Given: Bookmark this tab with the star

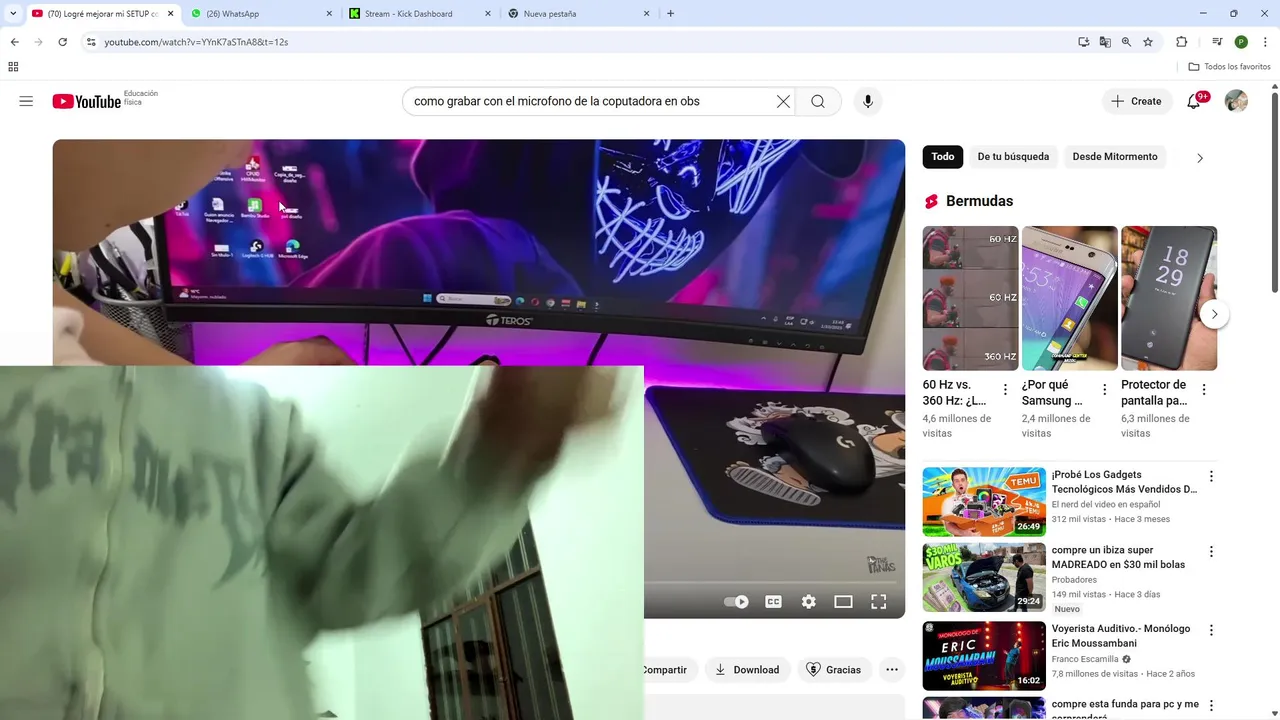Looking at the screenshot, I should [x=1148, y=42].
